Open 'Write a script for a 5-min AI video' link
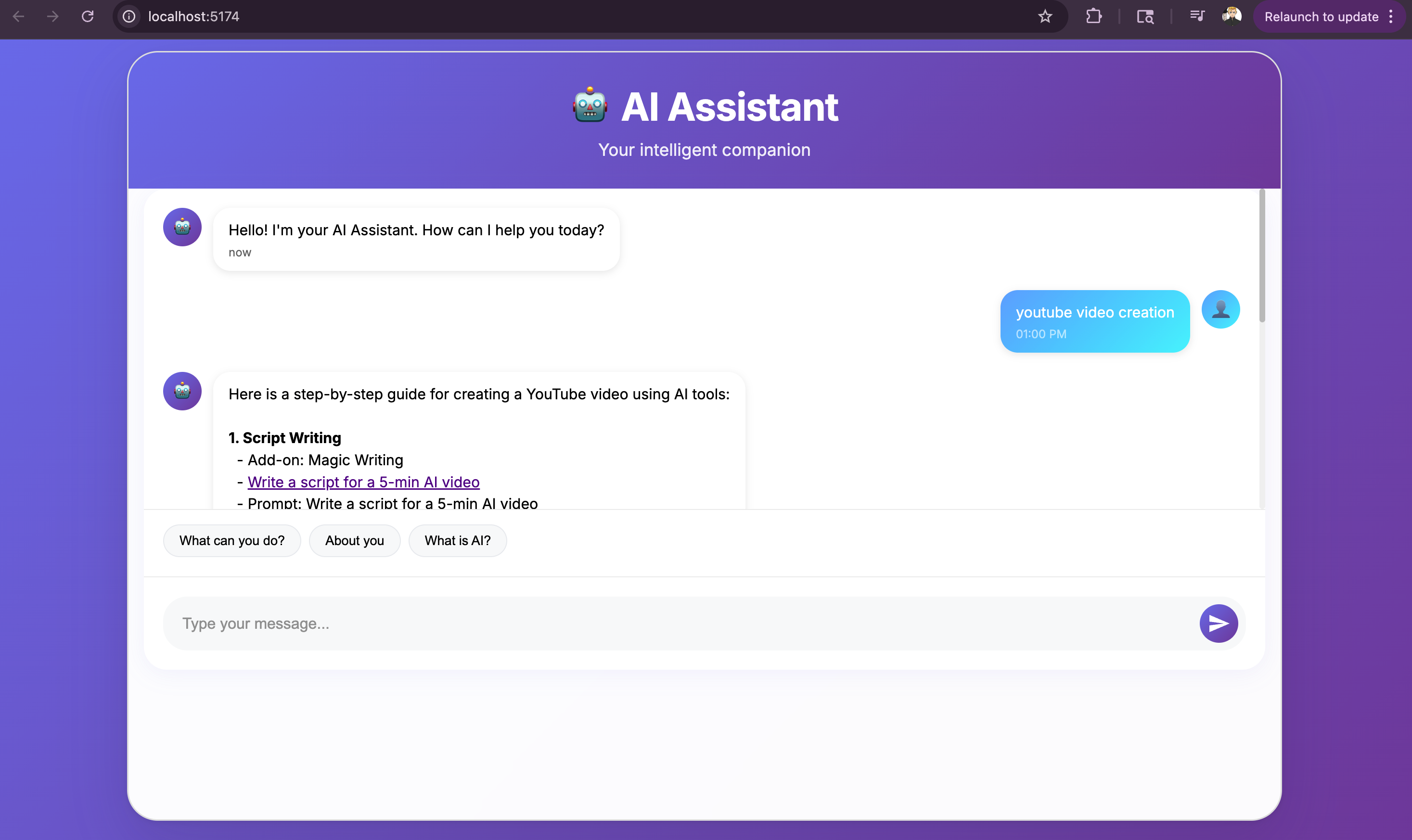The height and width of the screenshot is (840, 1412). point(363,482)
